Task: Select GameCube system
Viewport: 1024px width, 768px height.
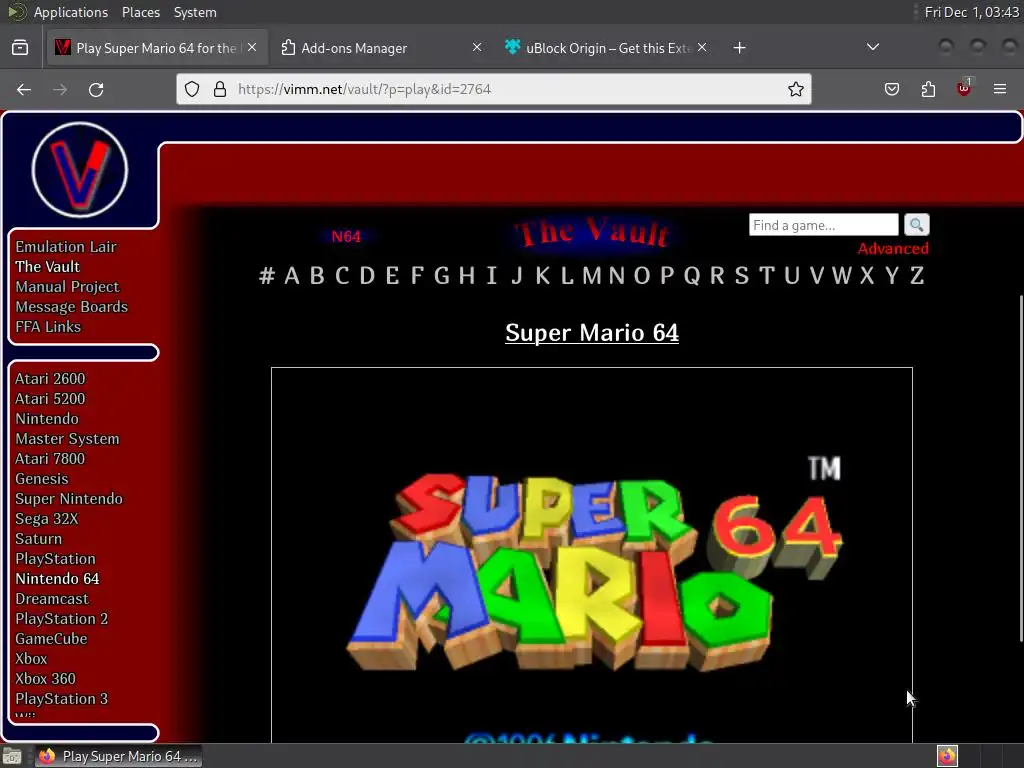Action: click(52, 639)
